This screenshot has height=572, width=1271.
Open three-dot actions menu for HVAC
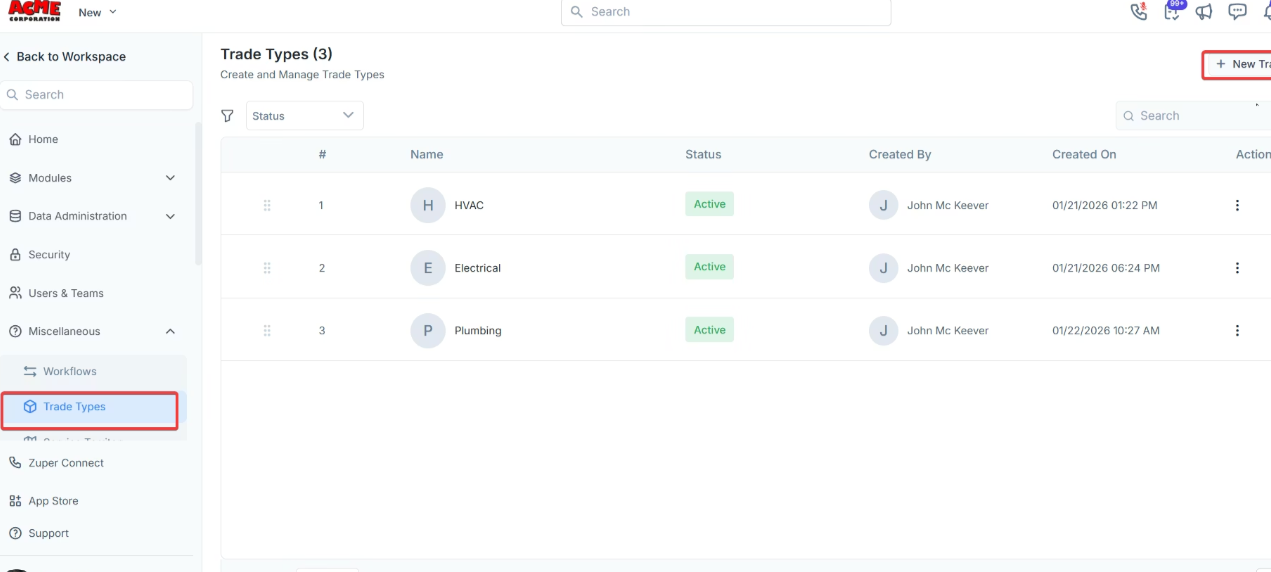(x=1237, y=205)
